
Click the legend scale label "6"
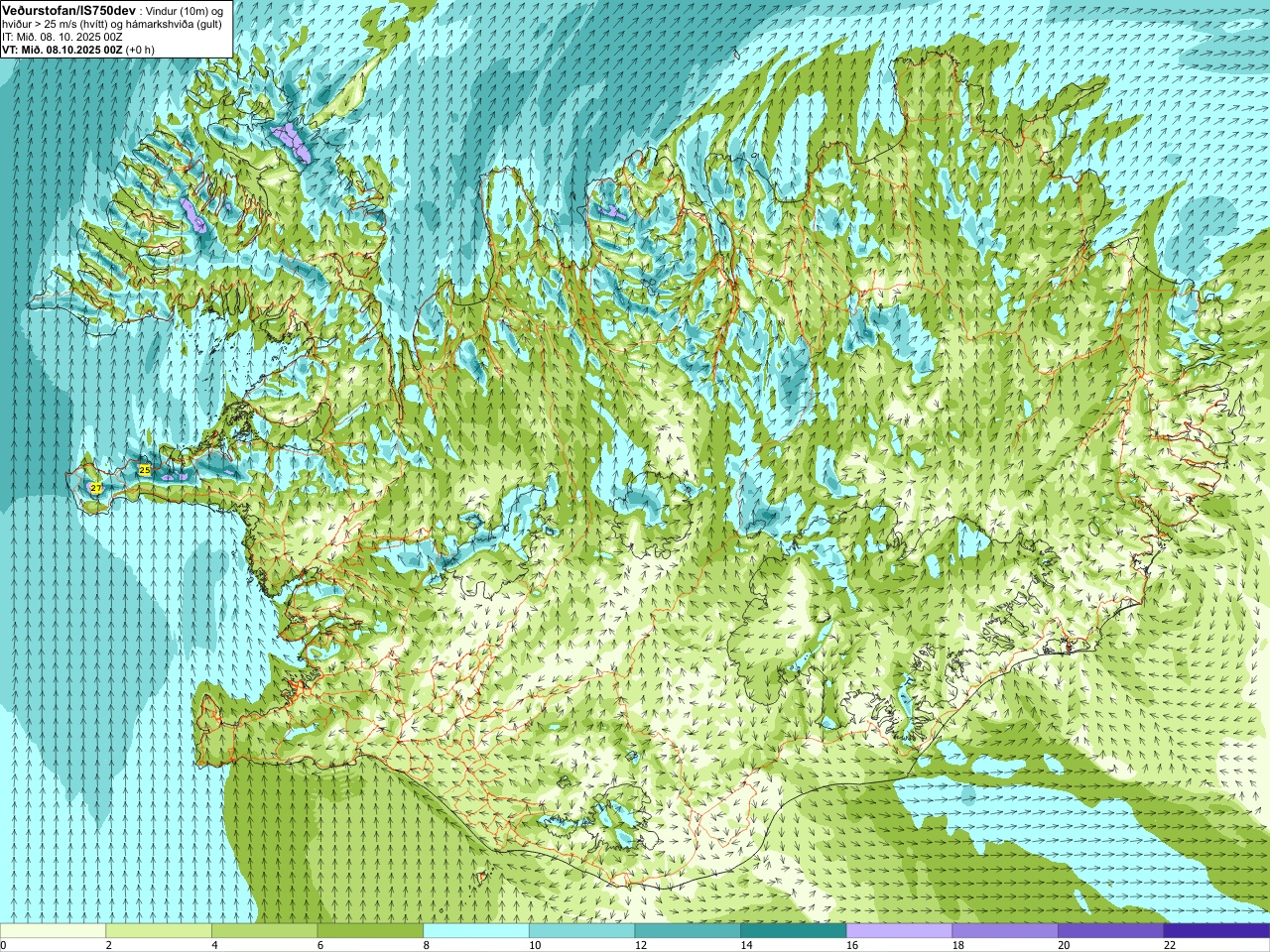coord(319,945)
